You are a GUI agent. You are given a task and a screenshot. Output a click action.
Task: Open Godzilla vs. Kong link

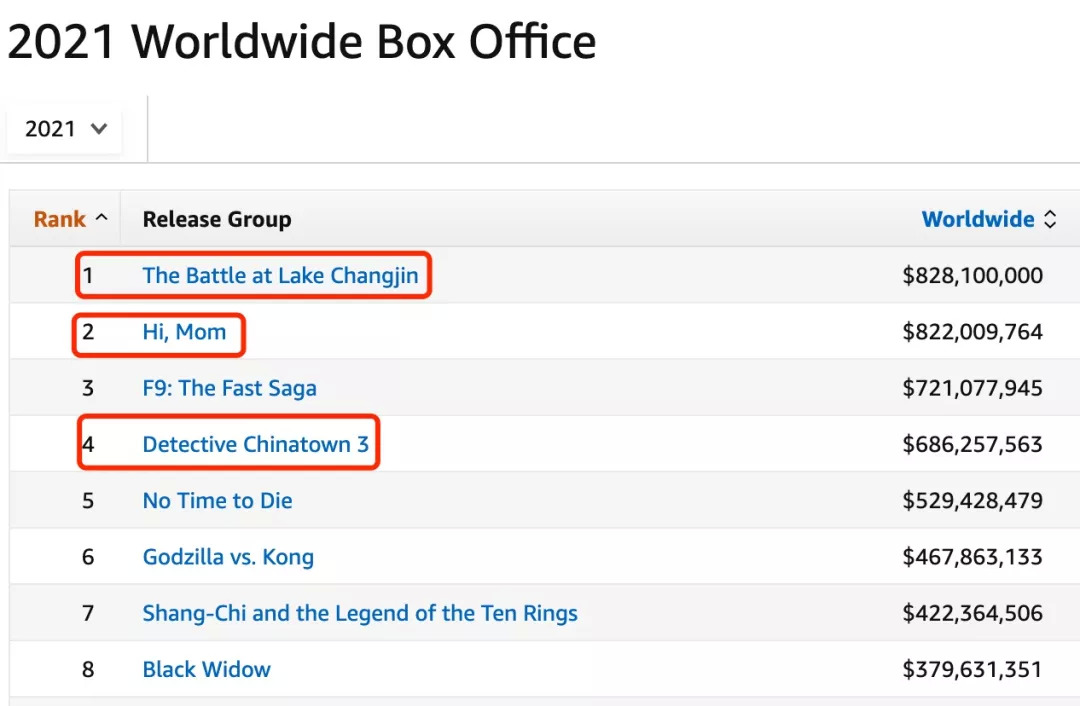[228, 557]
